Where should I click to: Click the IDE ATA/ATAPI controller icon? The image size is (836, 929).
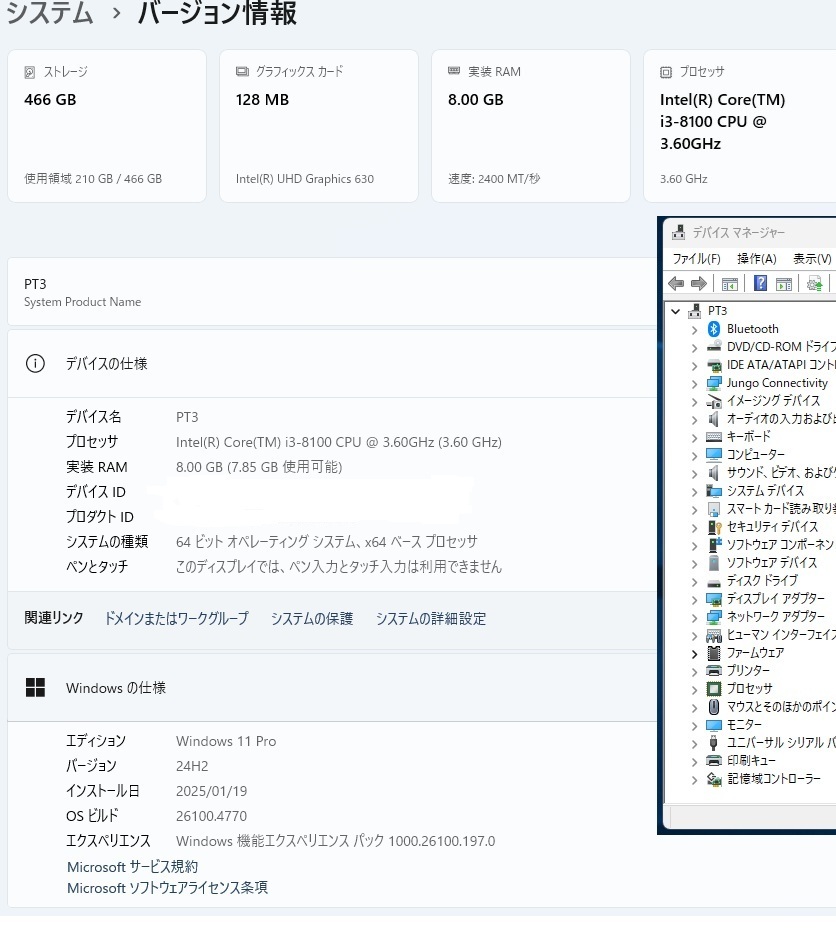[x=714, y=365]
